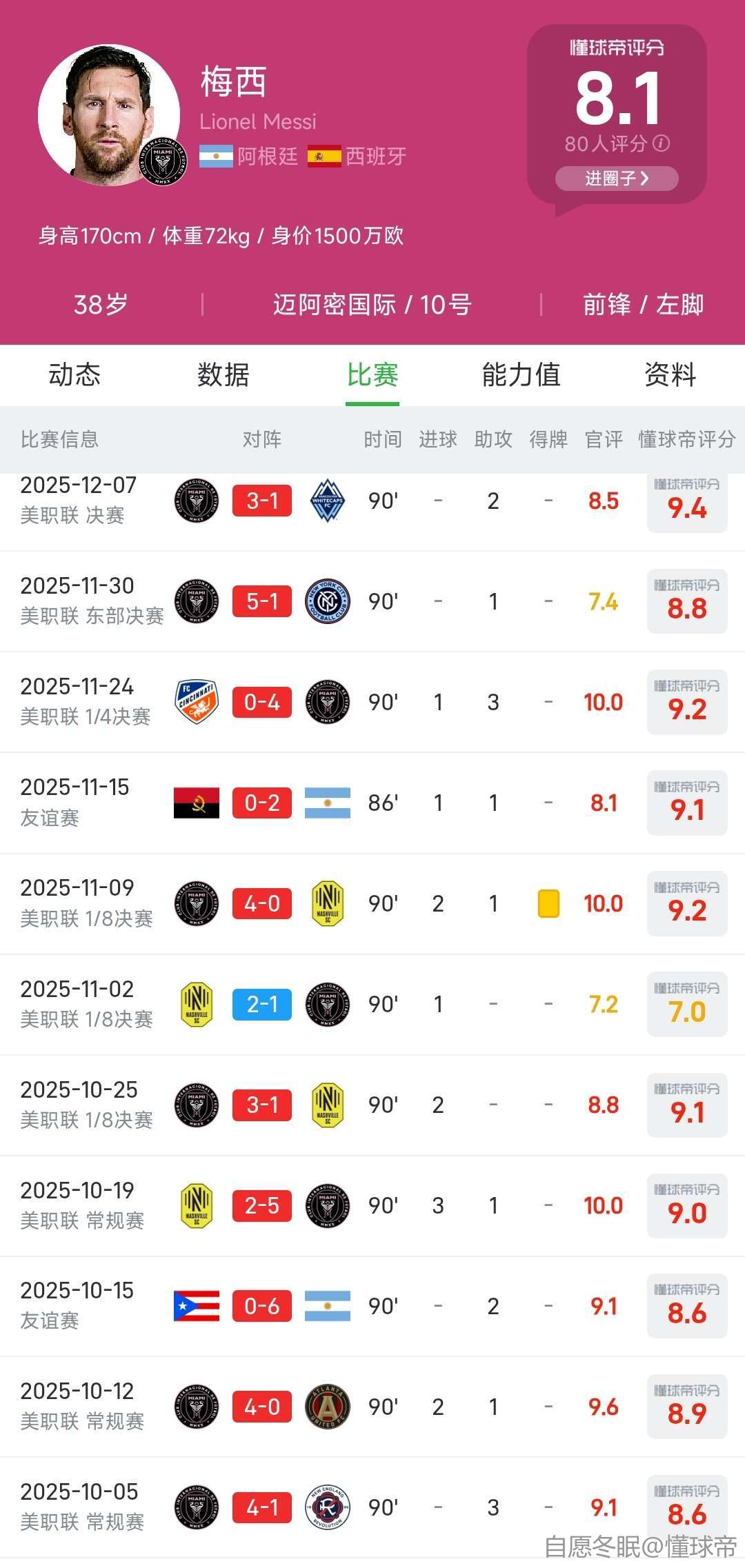Tap Messi's profile photo
Image resolution: width=745 pixels, height=1568 pixels.
point(109,115)
